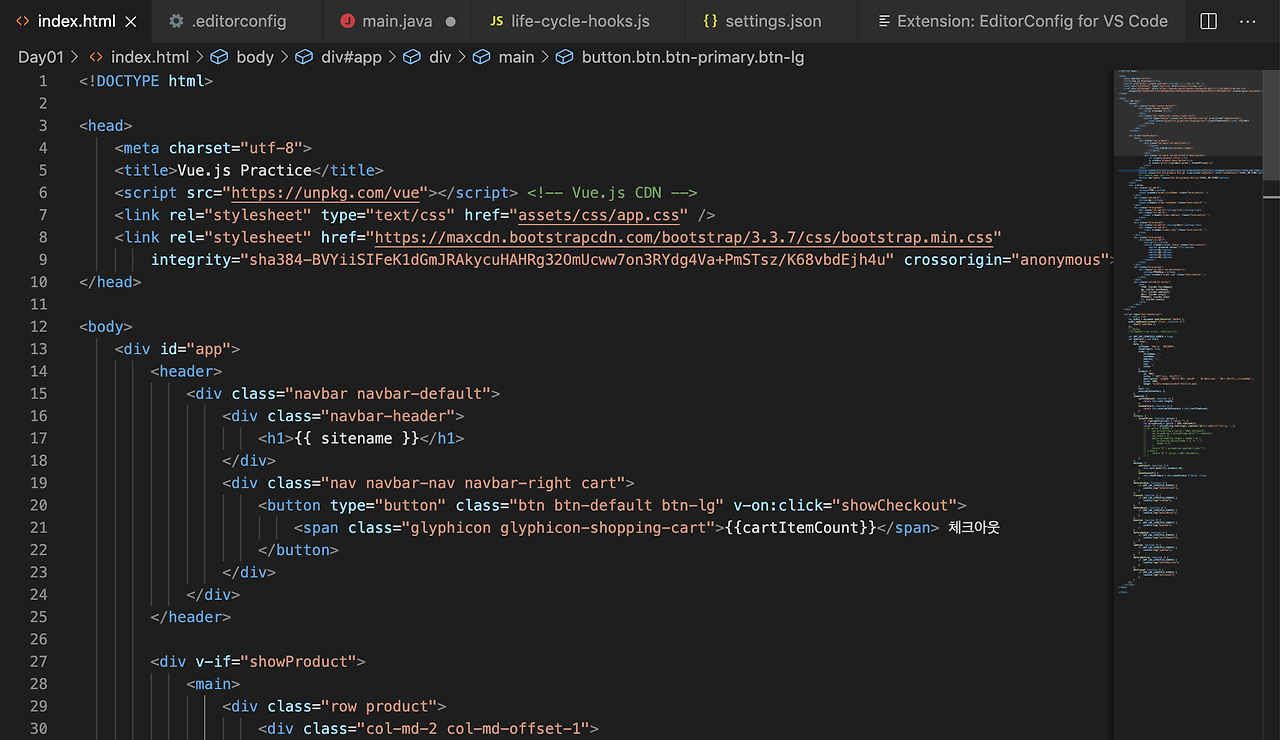Open Extension: EditorConfig for VS Code tab

[1021, 20]
